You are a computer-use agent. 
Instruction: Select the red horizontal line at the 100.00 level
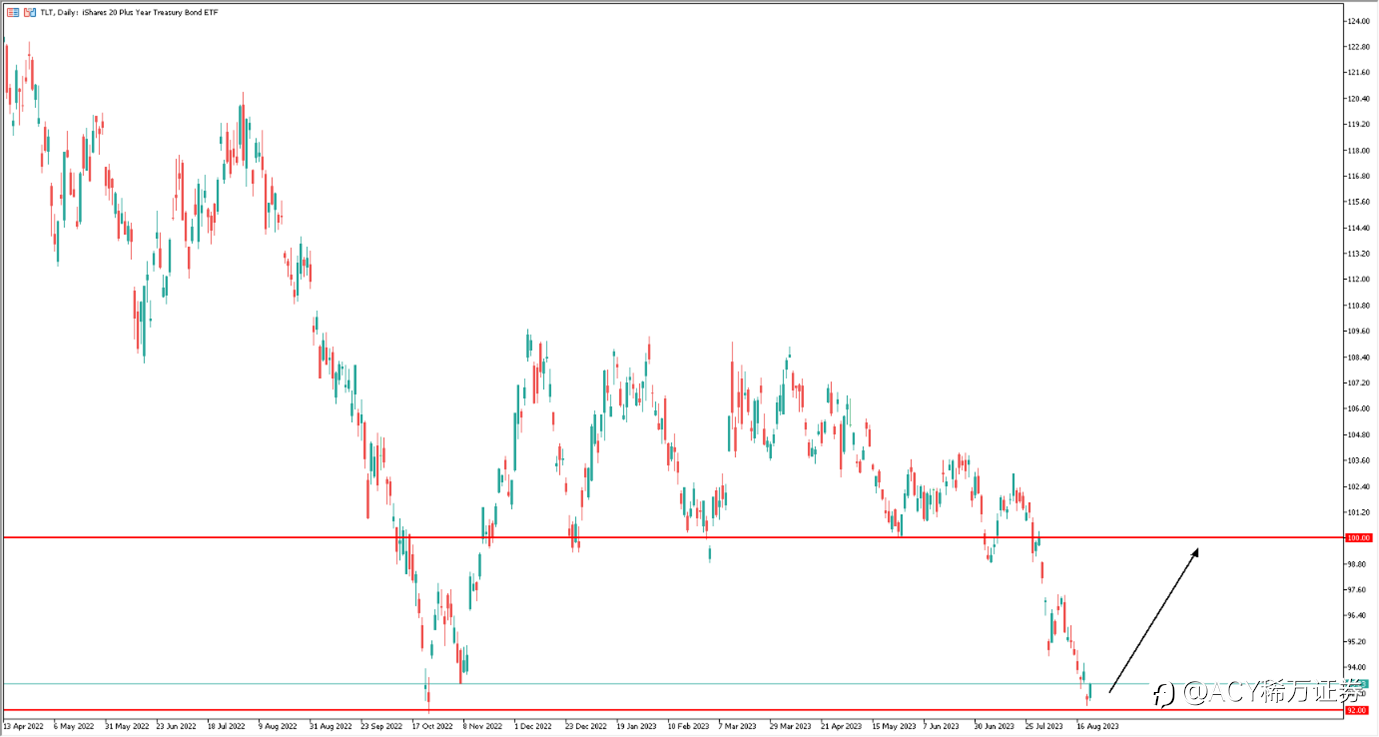click(x=672, y=537)
